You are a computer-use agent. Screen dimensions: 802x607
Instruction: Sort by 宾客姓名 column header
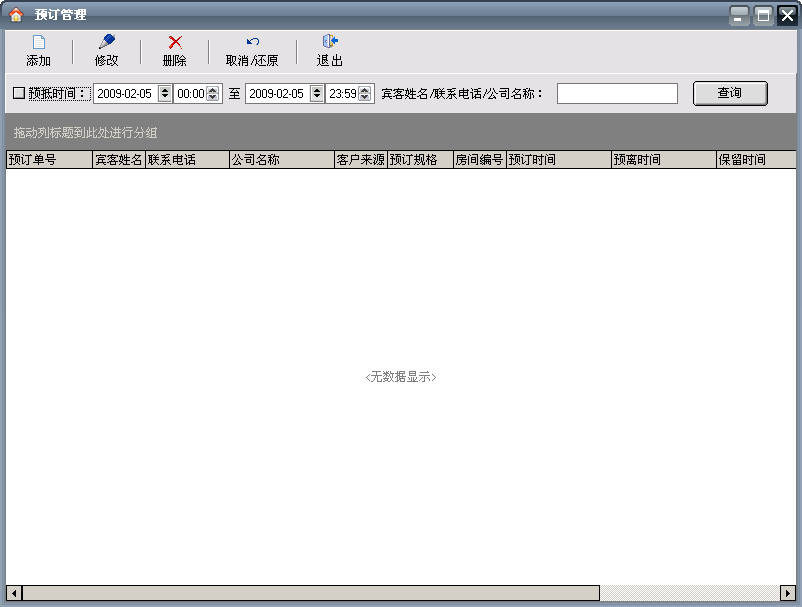point(119,160)
